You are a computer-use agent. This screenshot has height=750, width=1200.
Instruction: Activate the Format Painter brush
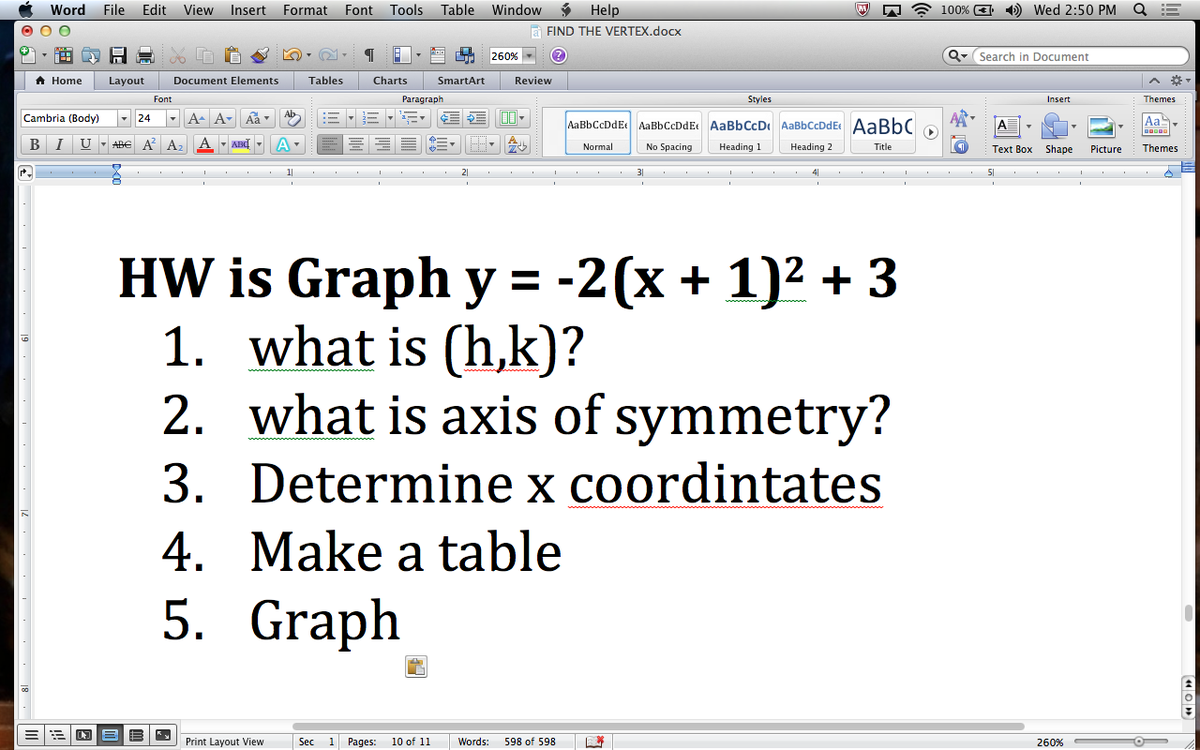click(x=261, y=56)
